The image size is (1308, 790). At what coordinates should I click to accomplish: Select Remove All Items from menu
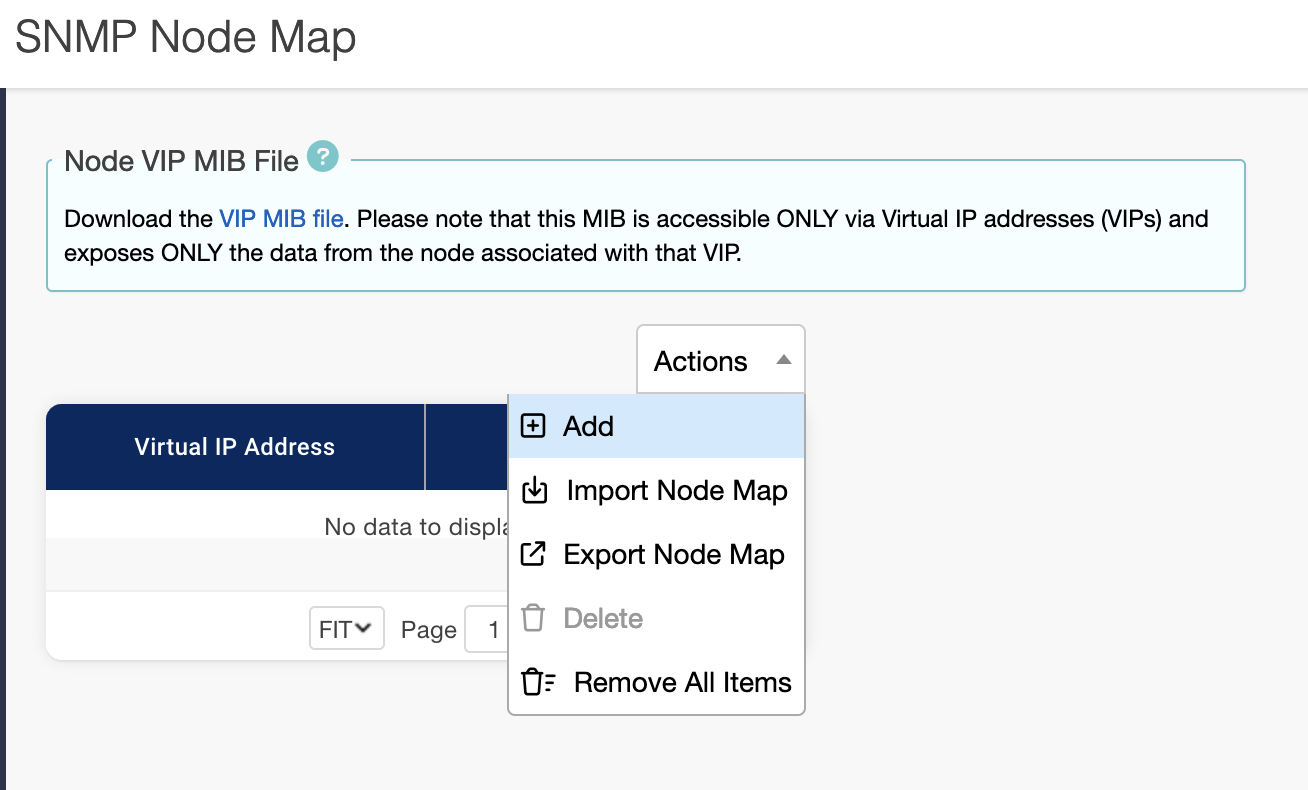(x=682, y=683)
